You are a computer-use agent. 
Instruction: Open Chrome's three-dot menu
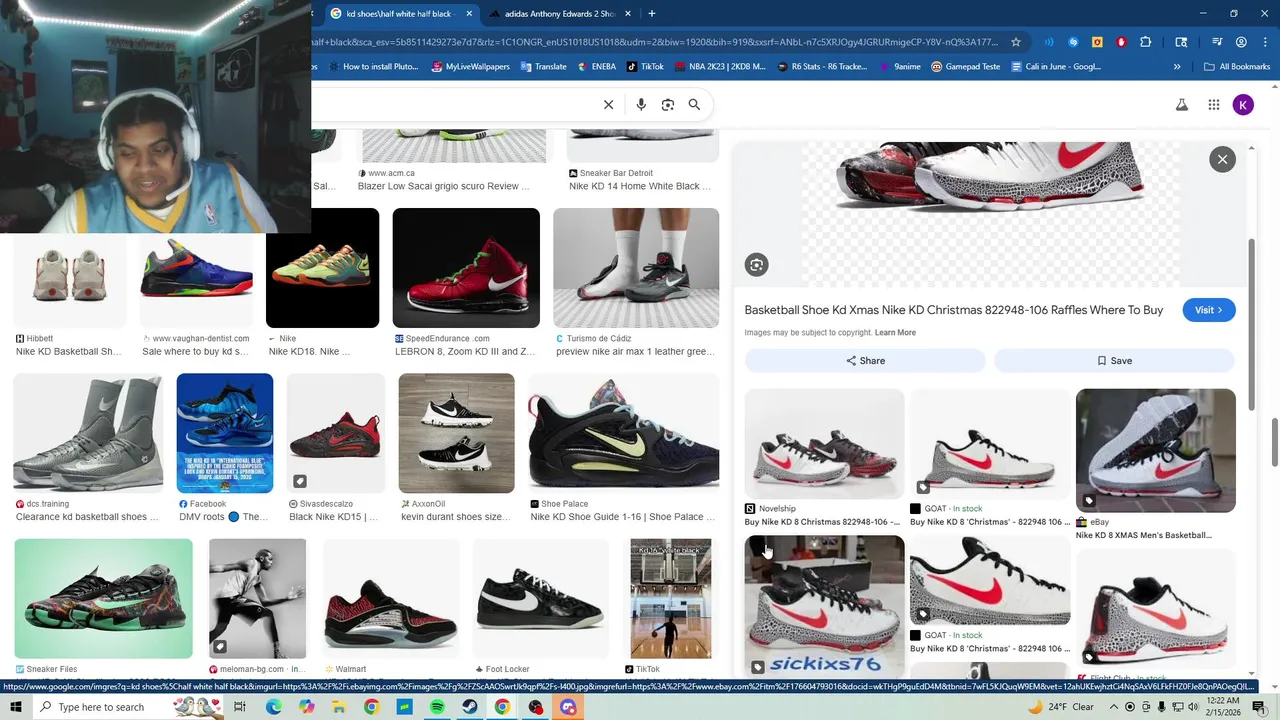click(x=1264, y=42)
